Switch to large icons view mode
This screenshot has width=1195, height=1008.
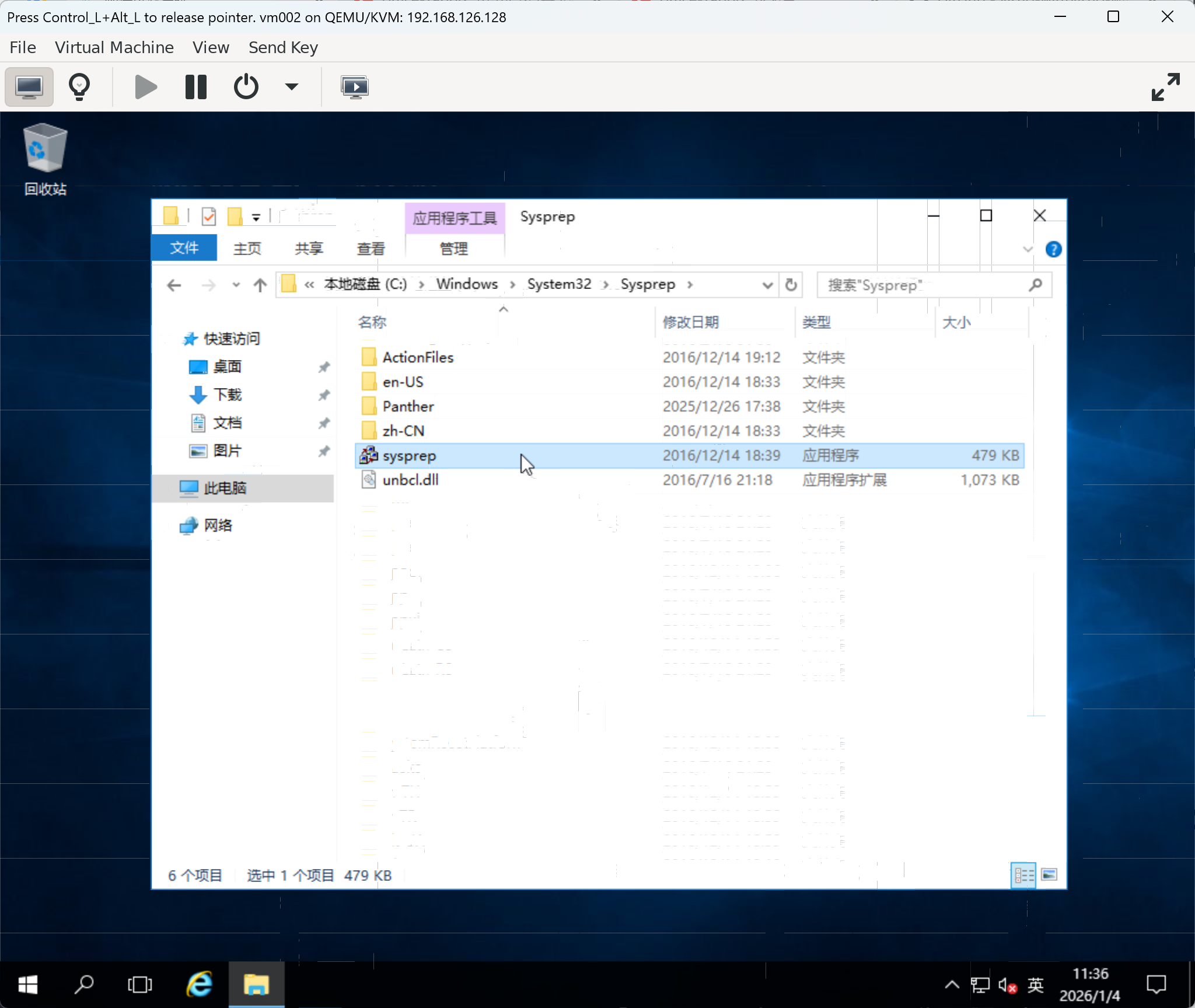[1049, 874]
